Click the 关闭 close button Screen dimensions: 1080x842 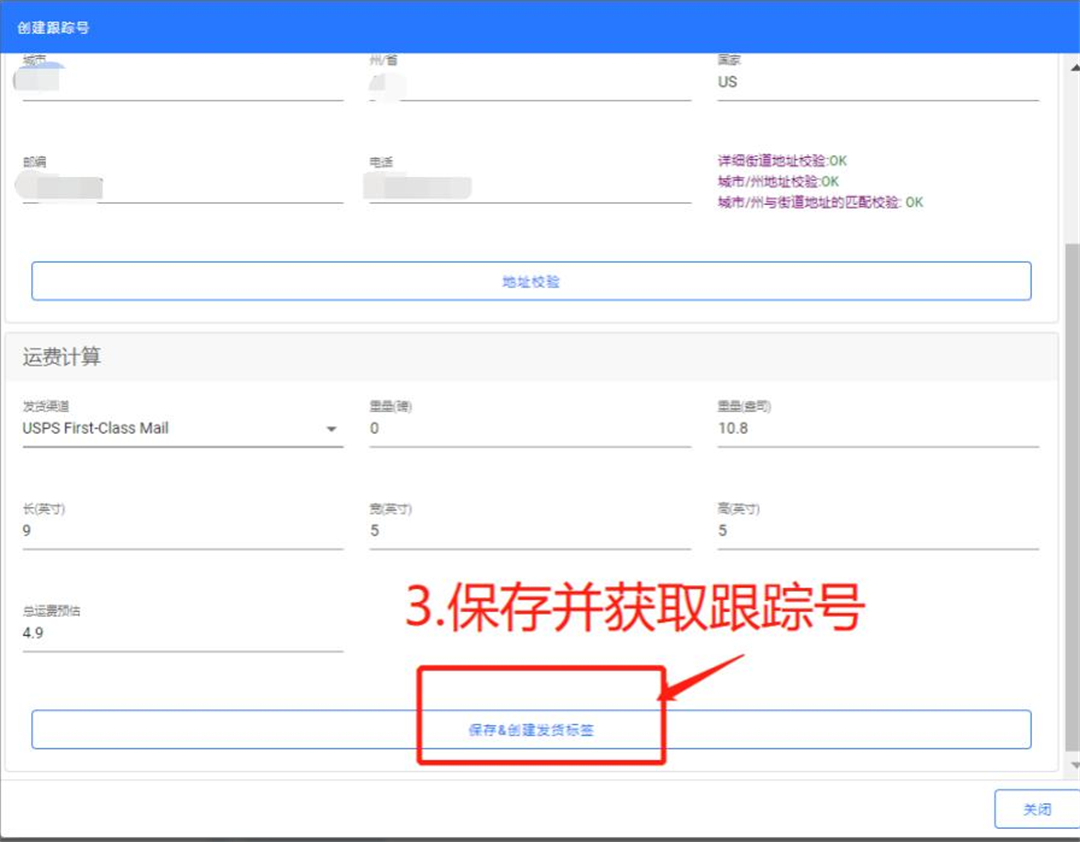pyautogui.click(x=1037, y=809)
